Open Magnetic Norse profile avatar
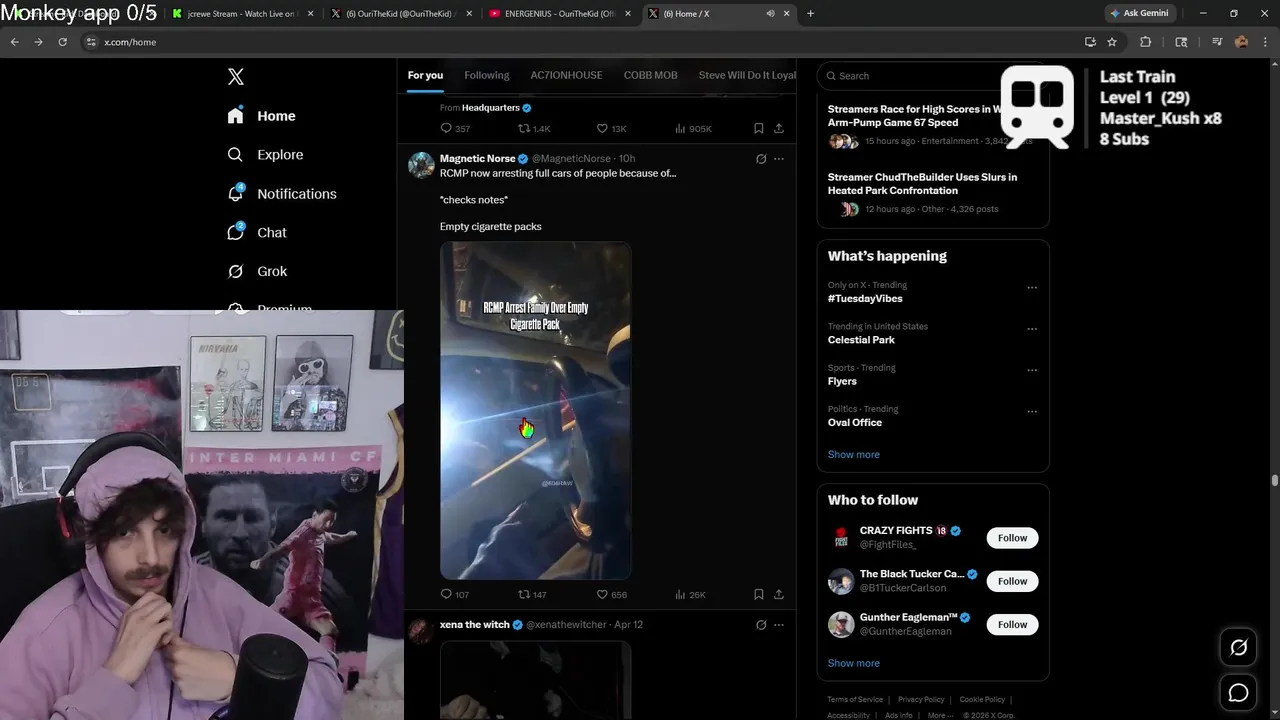1280x720 pixels. pos(421,165)
